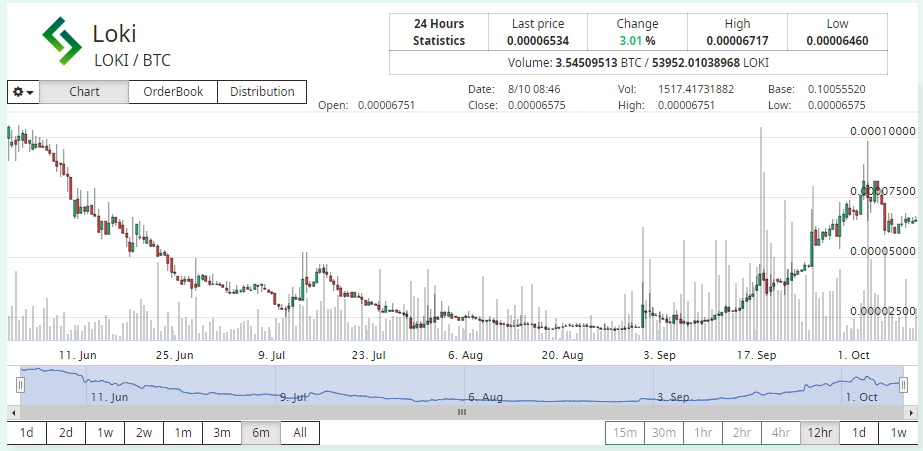Open the chart settings gear dropdown

tap(23, 92)
